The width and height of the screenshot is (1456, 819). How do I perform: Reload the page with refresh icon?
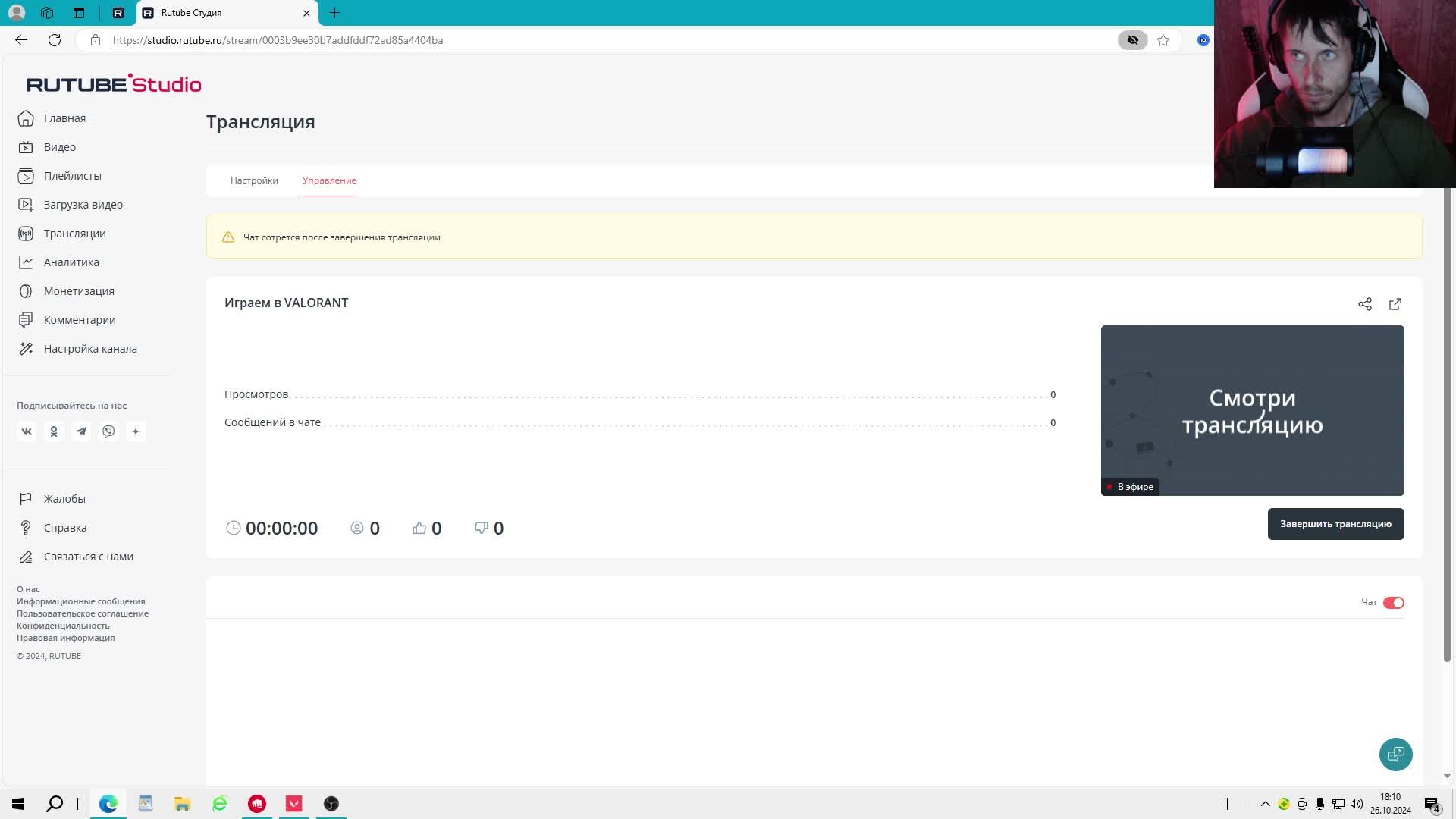pos(55,40)
